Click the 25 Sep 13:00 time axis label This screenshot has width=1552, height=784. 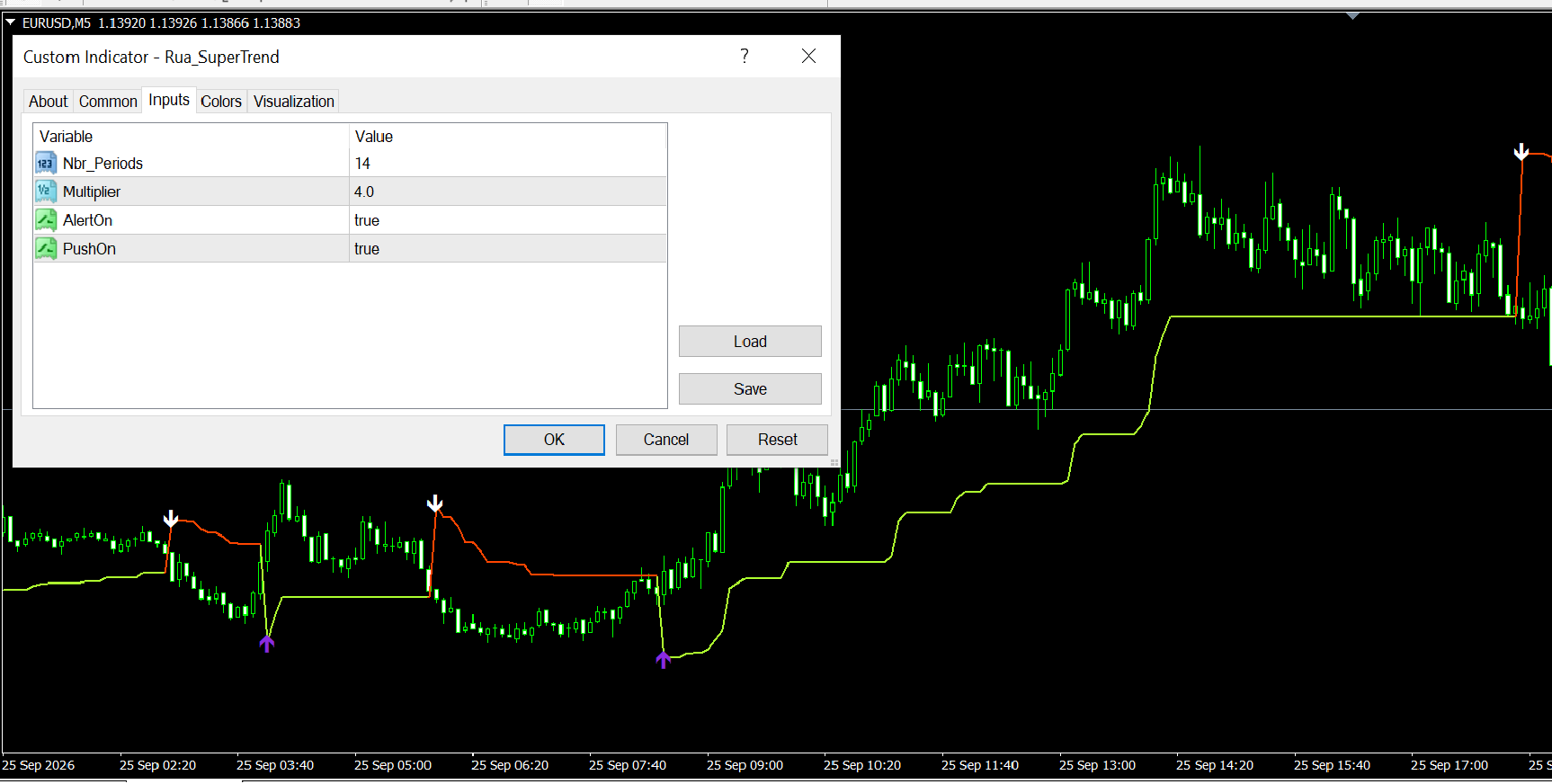click(1097, 765)
